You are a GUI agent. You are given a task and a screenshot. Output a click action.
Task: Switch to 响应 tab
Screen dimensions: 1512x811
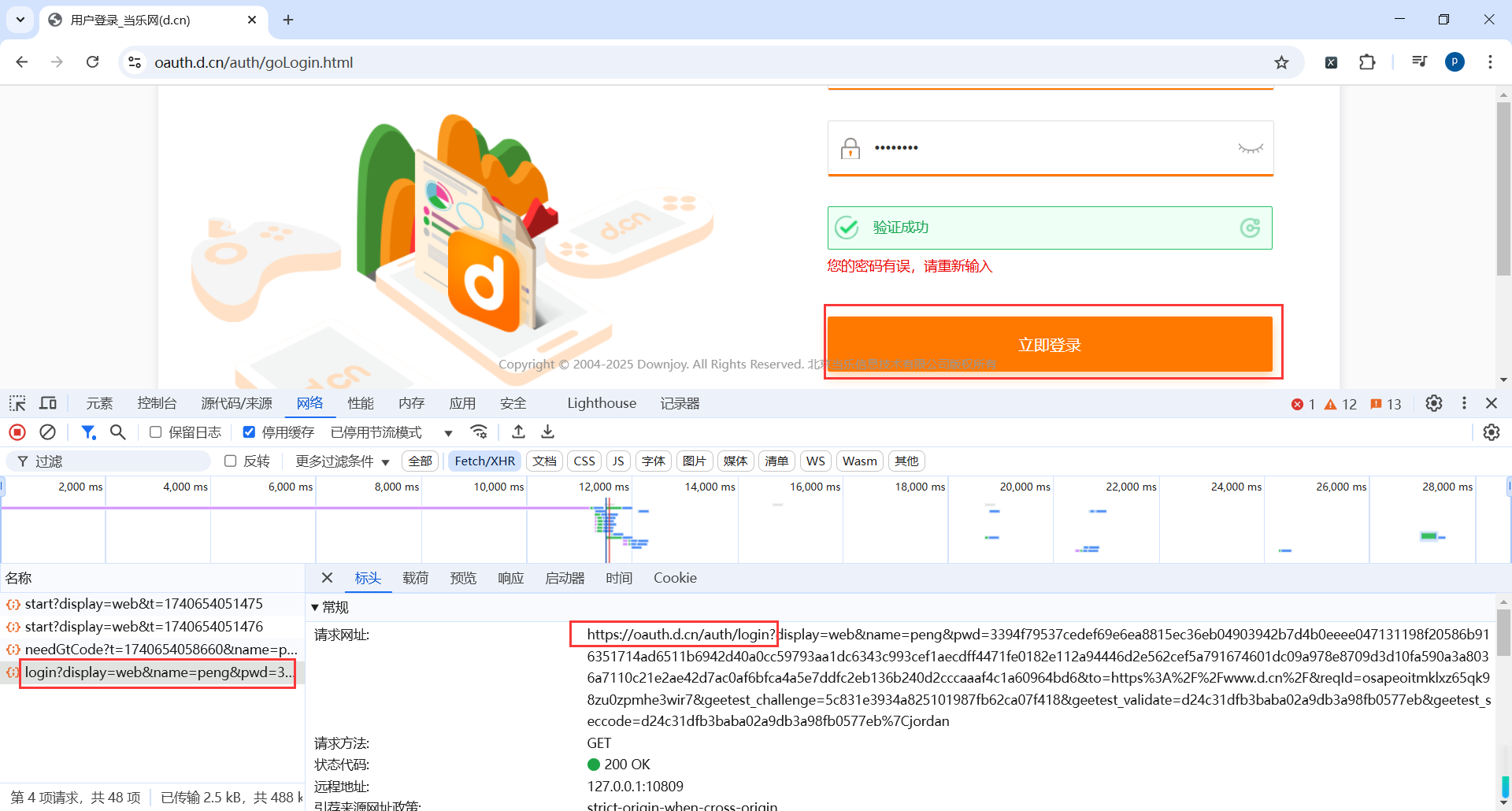511,578
